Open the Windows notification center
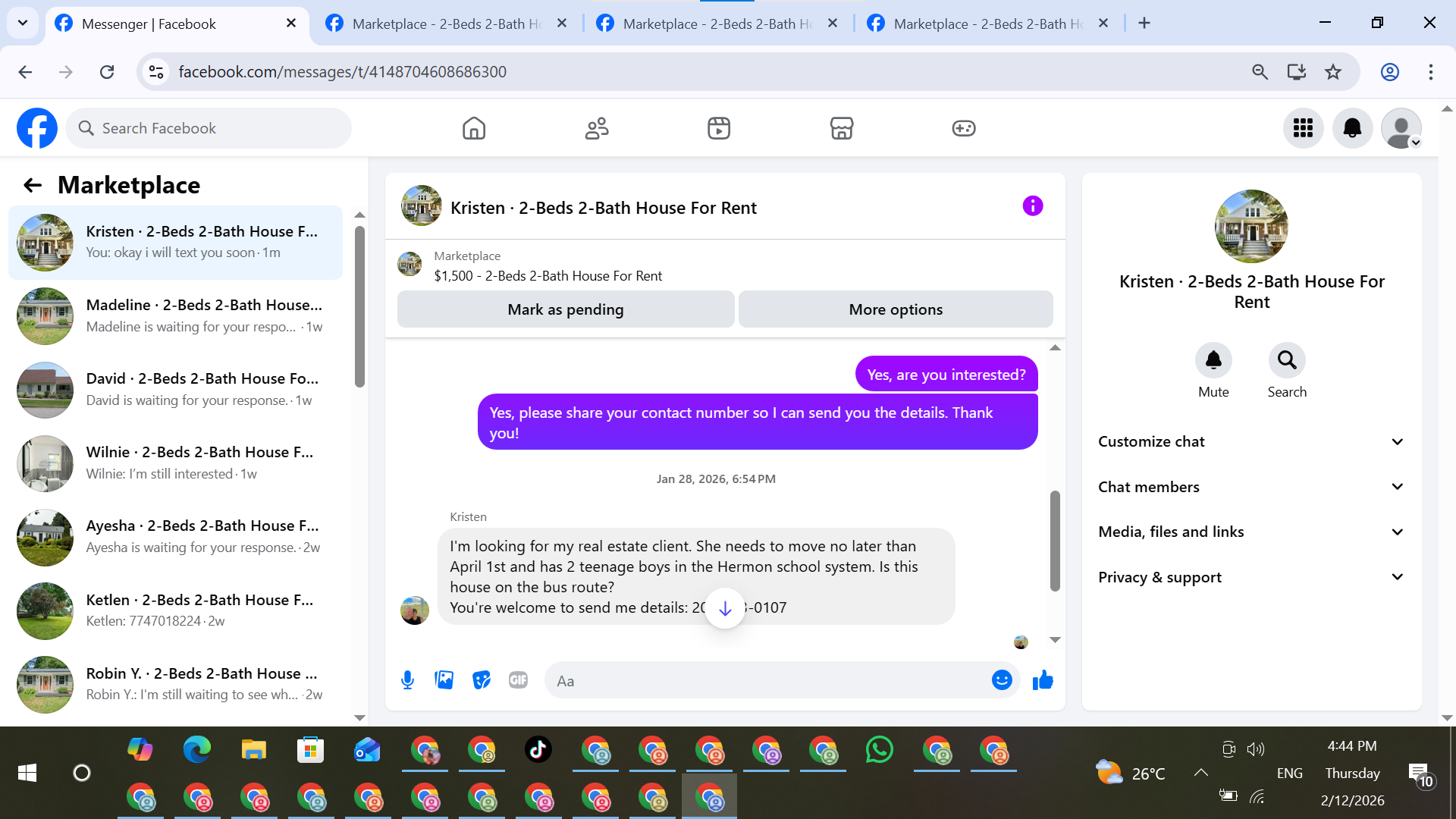Viewport: 1456px width, 819px height. [1420, 774]
